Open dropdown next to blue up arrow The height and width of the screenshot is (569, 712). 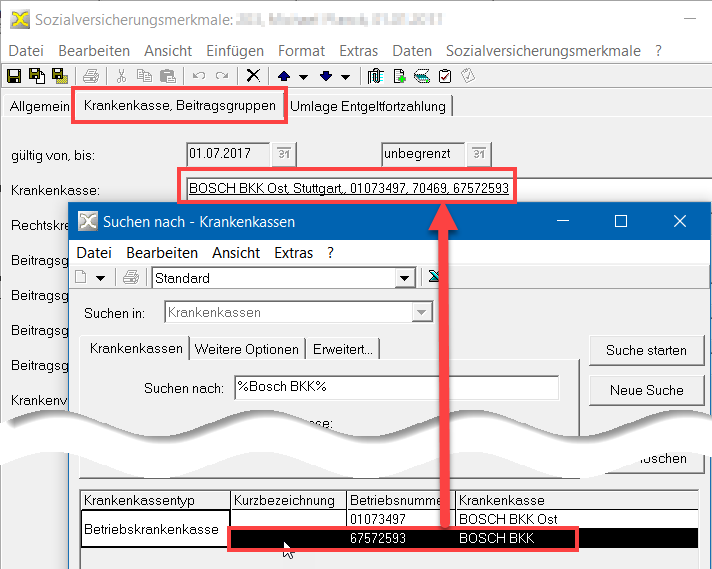(x=303, y=77)
